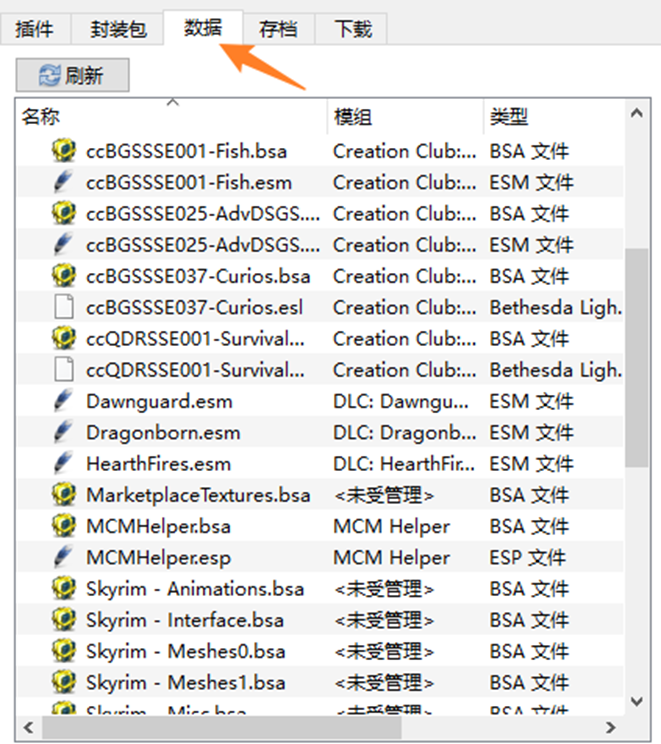Click the quill icon beside MCMHelper.esp
The height and width of the screenshot is (744, 661).
pos(64,557)
